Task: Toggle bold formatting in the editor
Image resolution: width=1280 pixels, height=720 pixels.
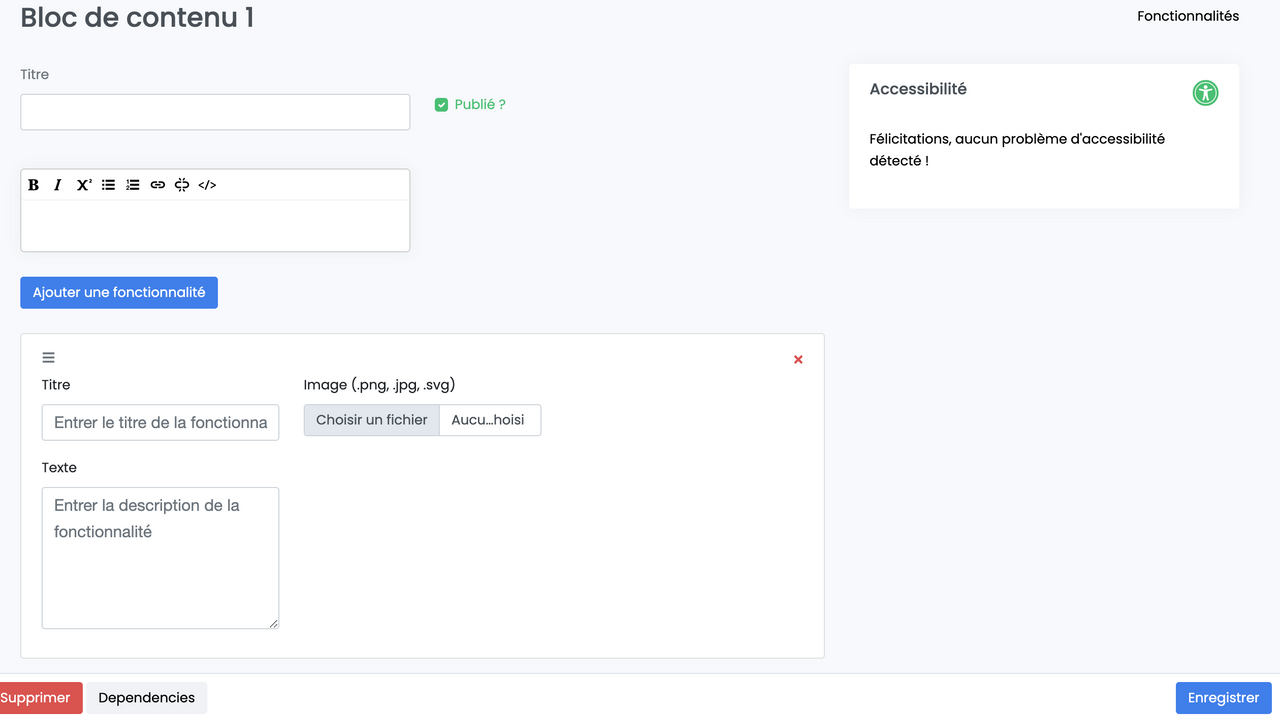Action: [34, 185]
